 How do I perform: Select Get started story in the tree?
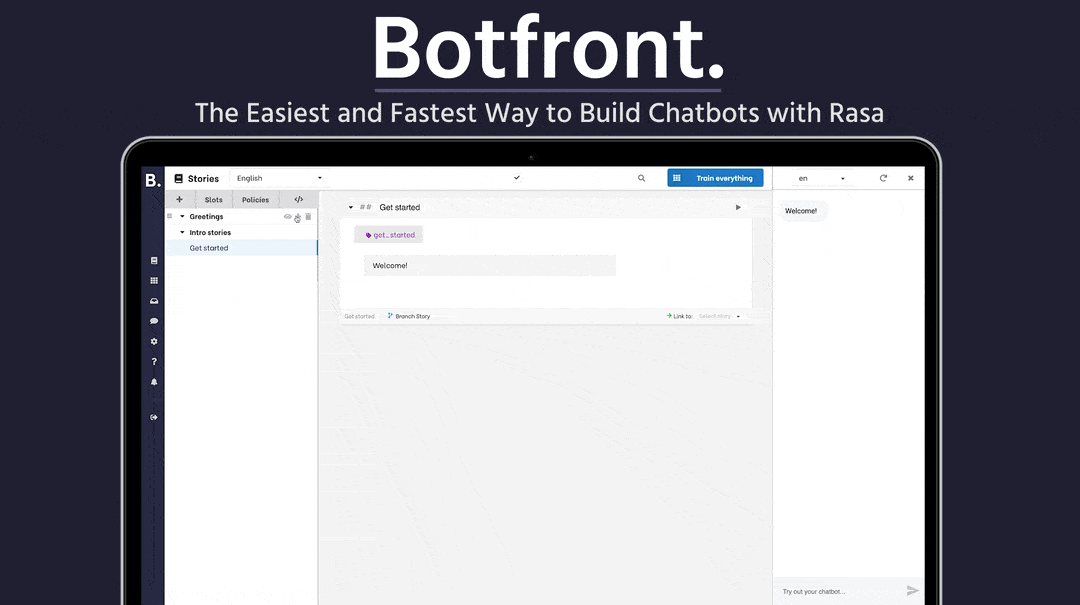(x=241, y=248)
